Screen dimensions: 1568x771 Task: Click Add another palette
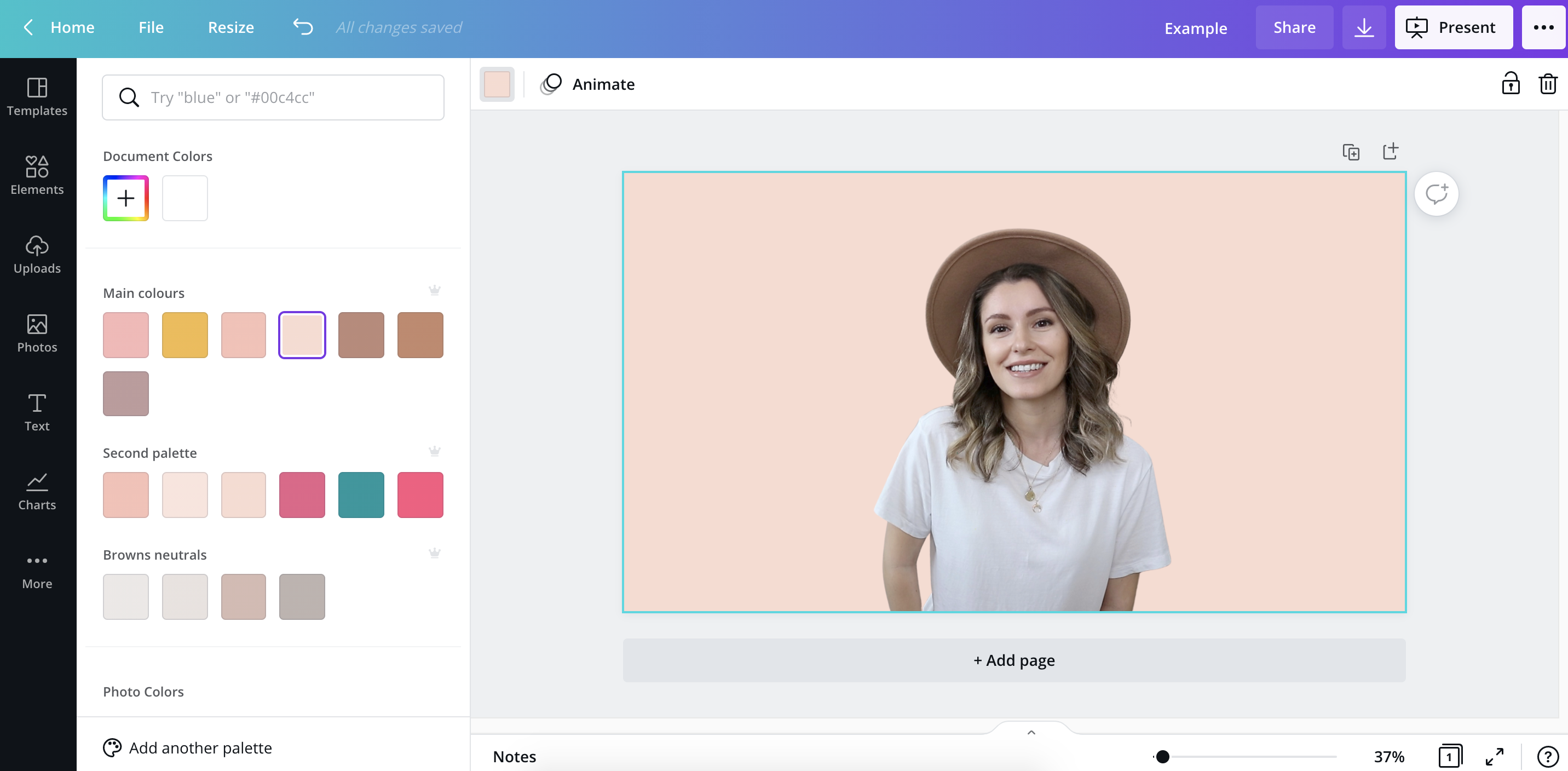coord(187,748)
